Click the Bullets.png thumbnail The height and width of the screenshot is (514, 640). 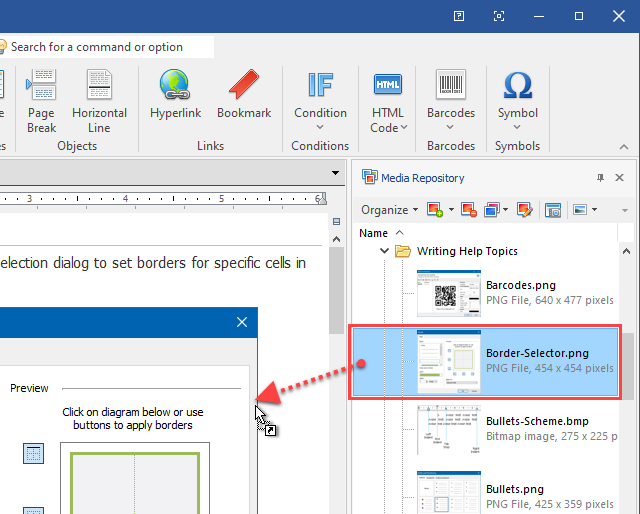(449, 492)
